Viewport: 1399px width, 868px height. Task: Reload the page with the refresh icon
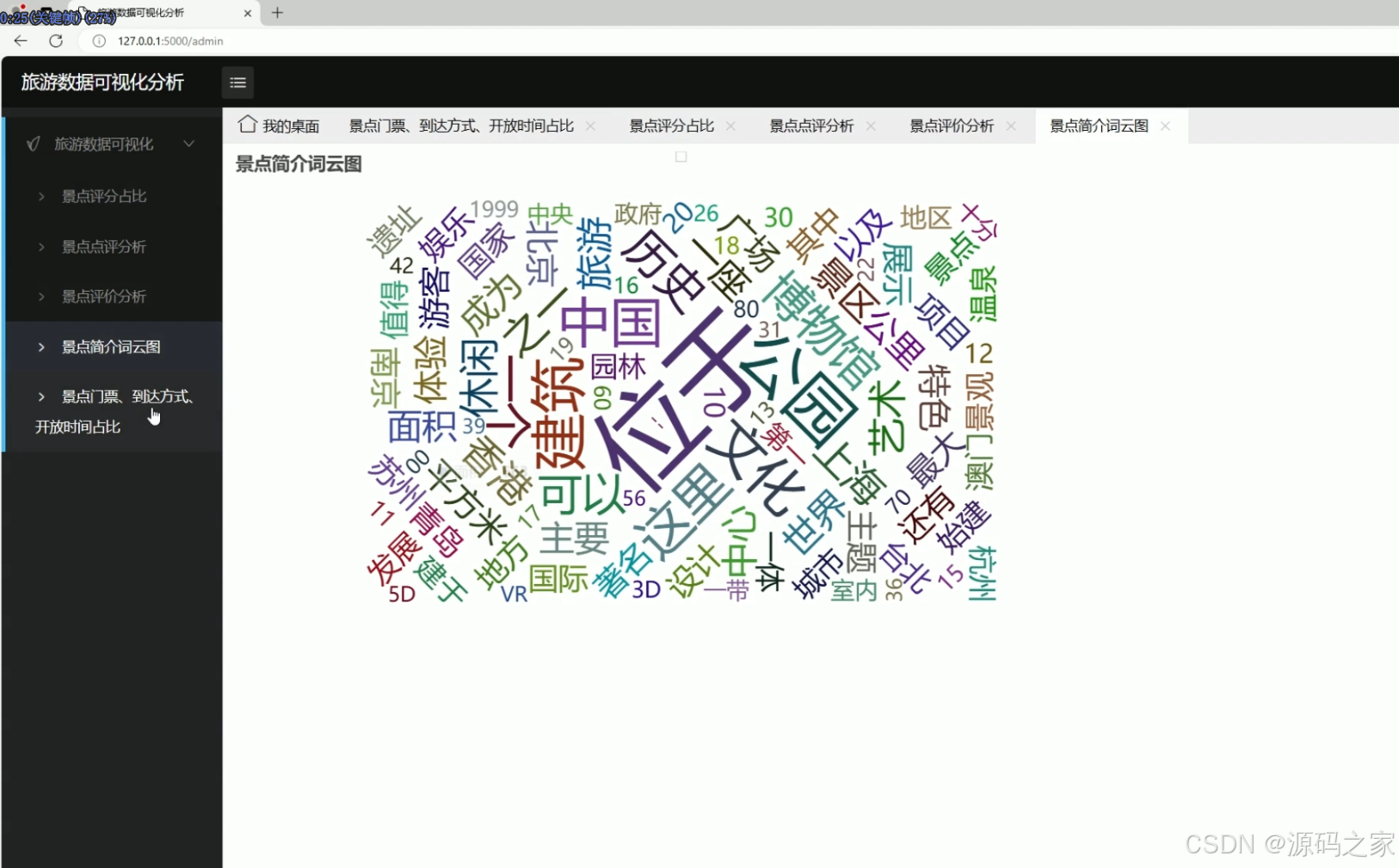tap(56, 40)
